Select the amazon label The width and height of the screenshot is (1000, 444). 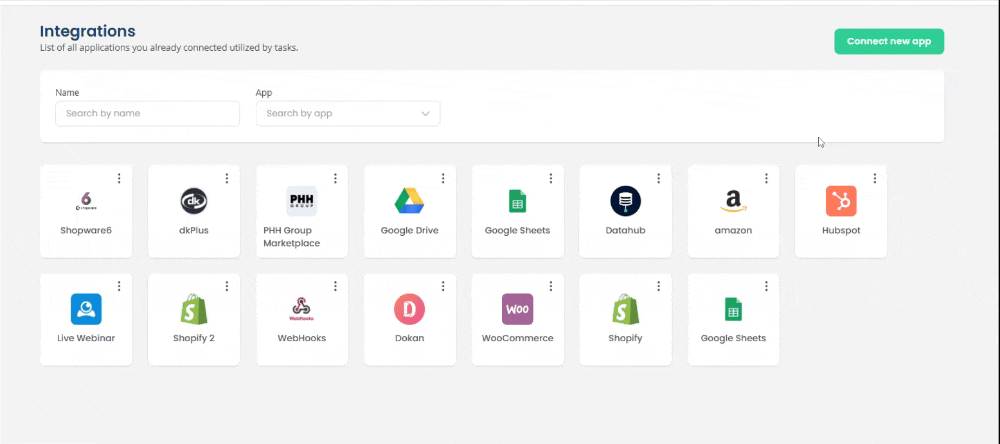(733, 230)
